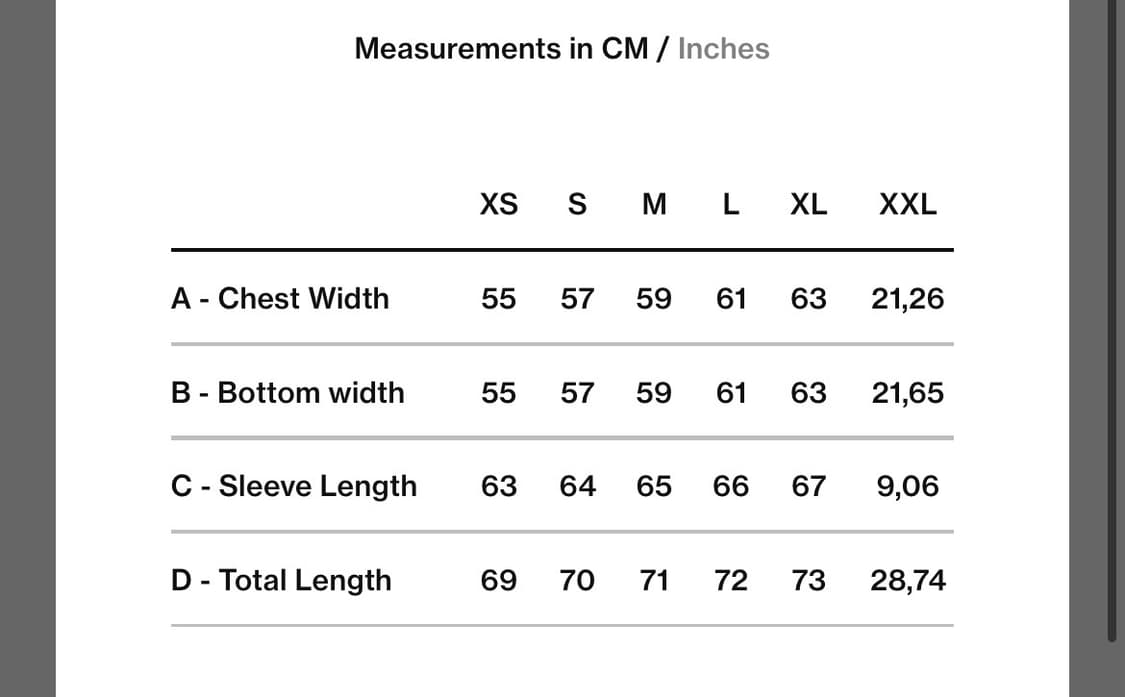Select CM measurement unit
This screenshot has width=1125, height=697.
tap(625, 49)
